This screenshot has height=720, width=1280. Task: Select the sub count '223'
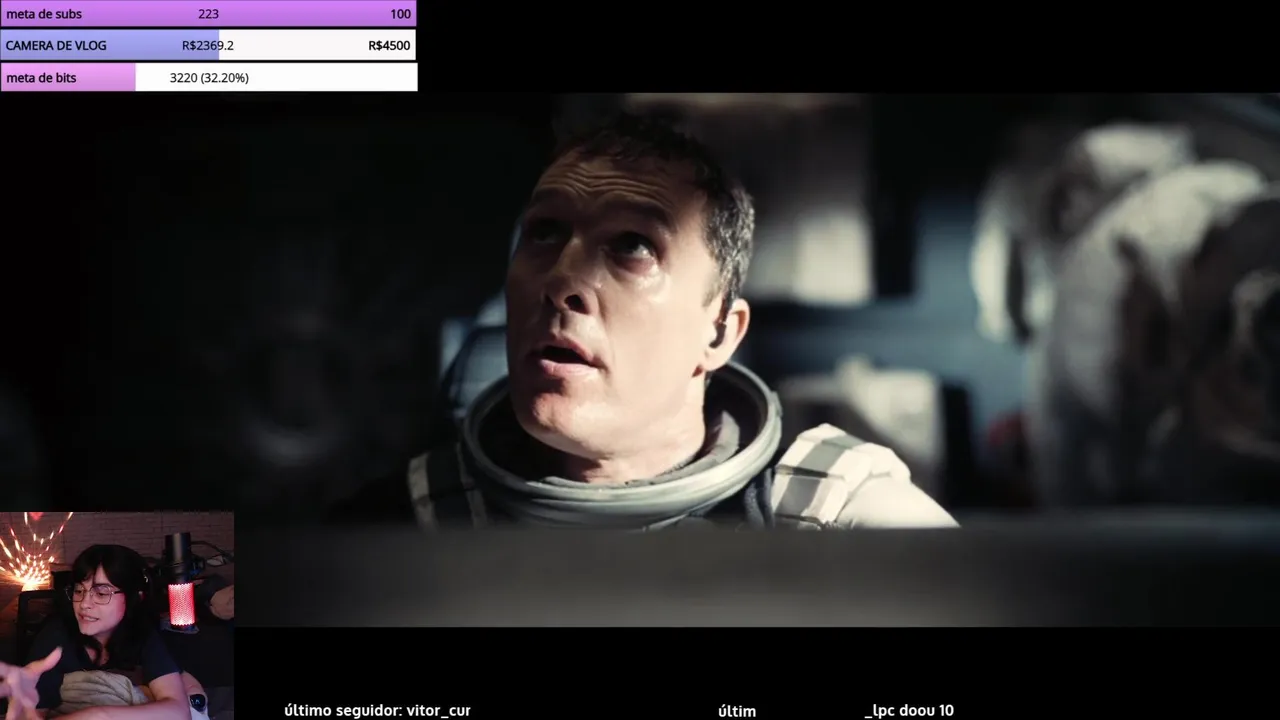pos(208,14)
